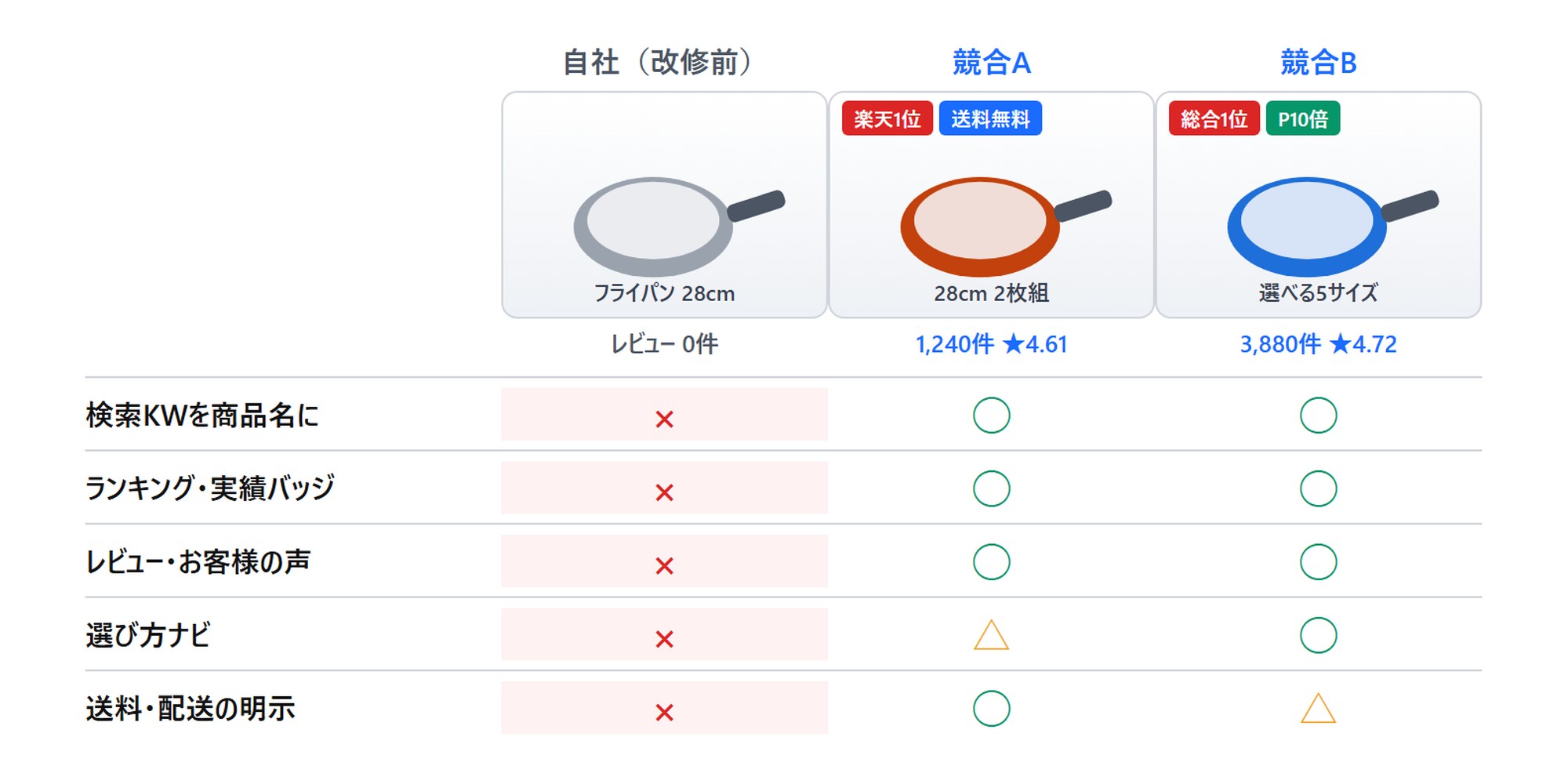This screenshot has width=1568, height=784.
Task: Click the blue 送料無料 badge
Action: [990, 118]
